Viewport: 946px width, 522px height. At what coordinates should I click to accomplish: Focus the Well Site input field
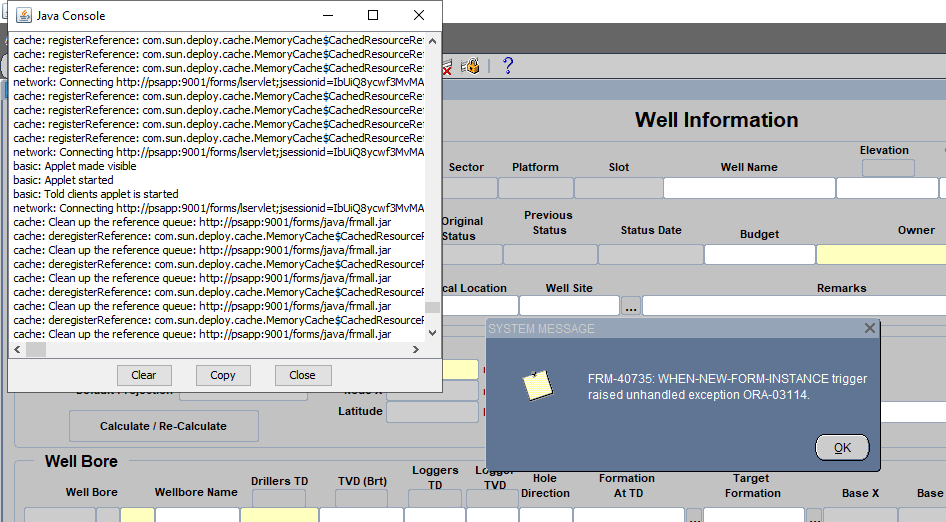coord(570,306)
